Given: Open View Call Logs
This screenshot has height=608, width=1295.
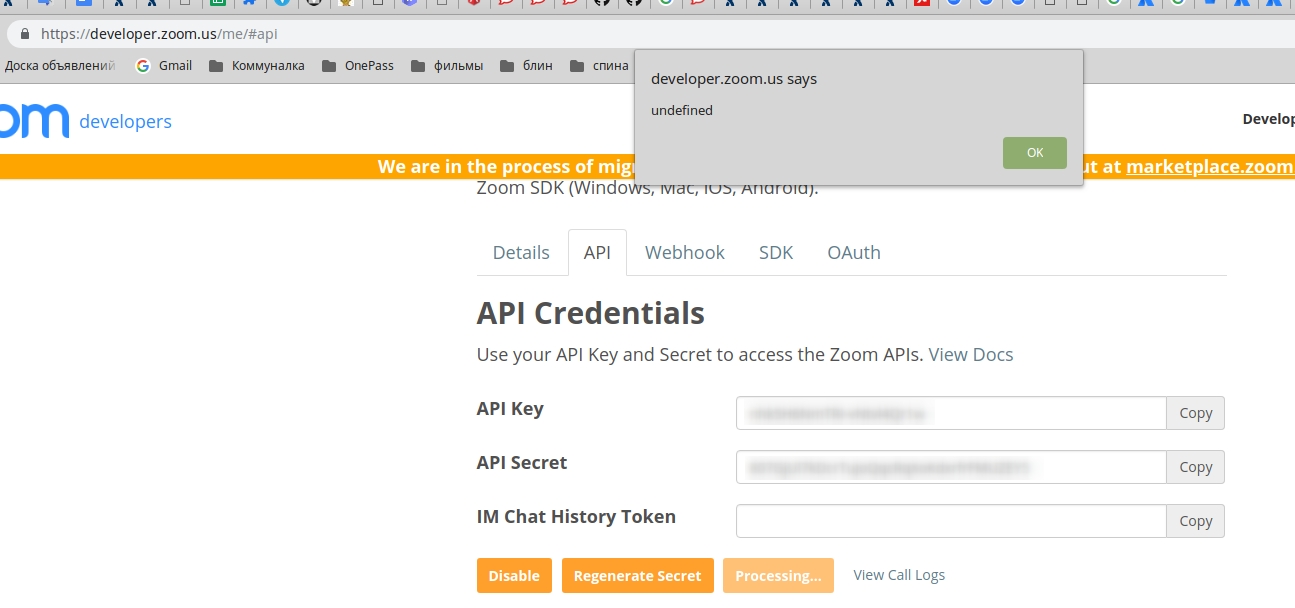Looking at the screenshot, I should (x=899, y=575).
